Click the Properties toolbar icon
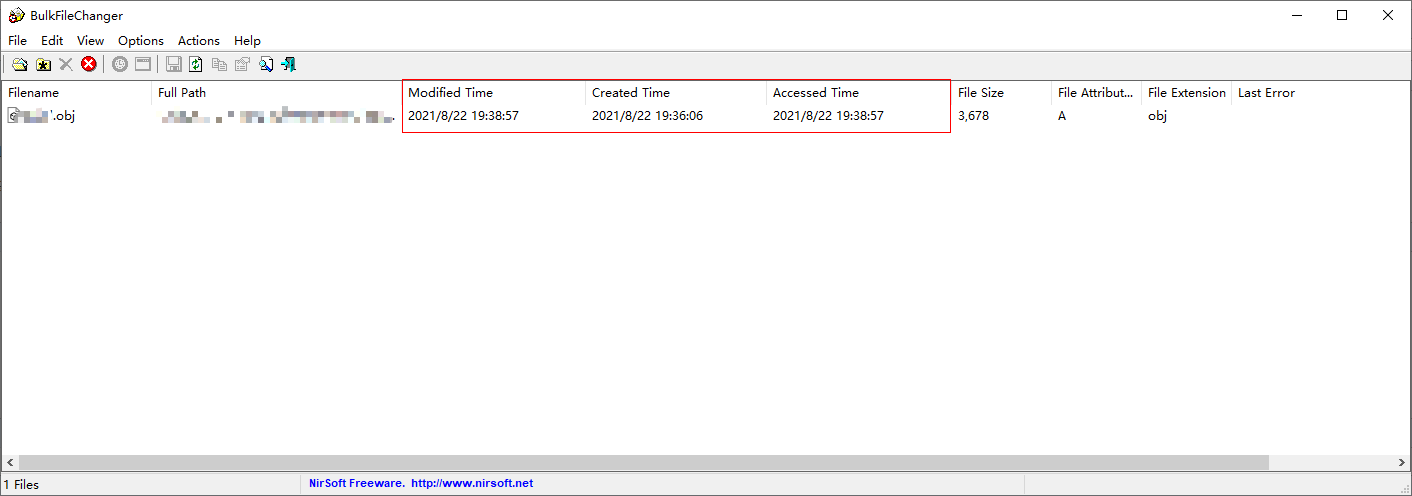The height and width of the screenshot is (496, 1412). pyautogui.click(x=242, y=64)
